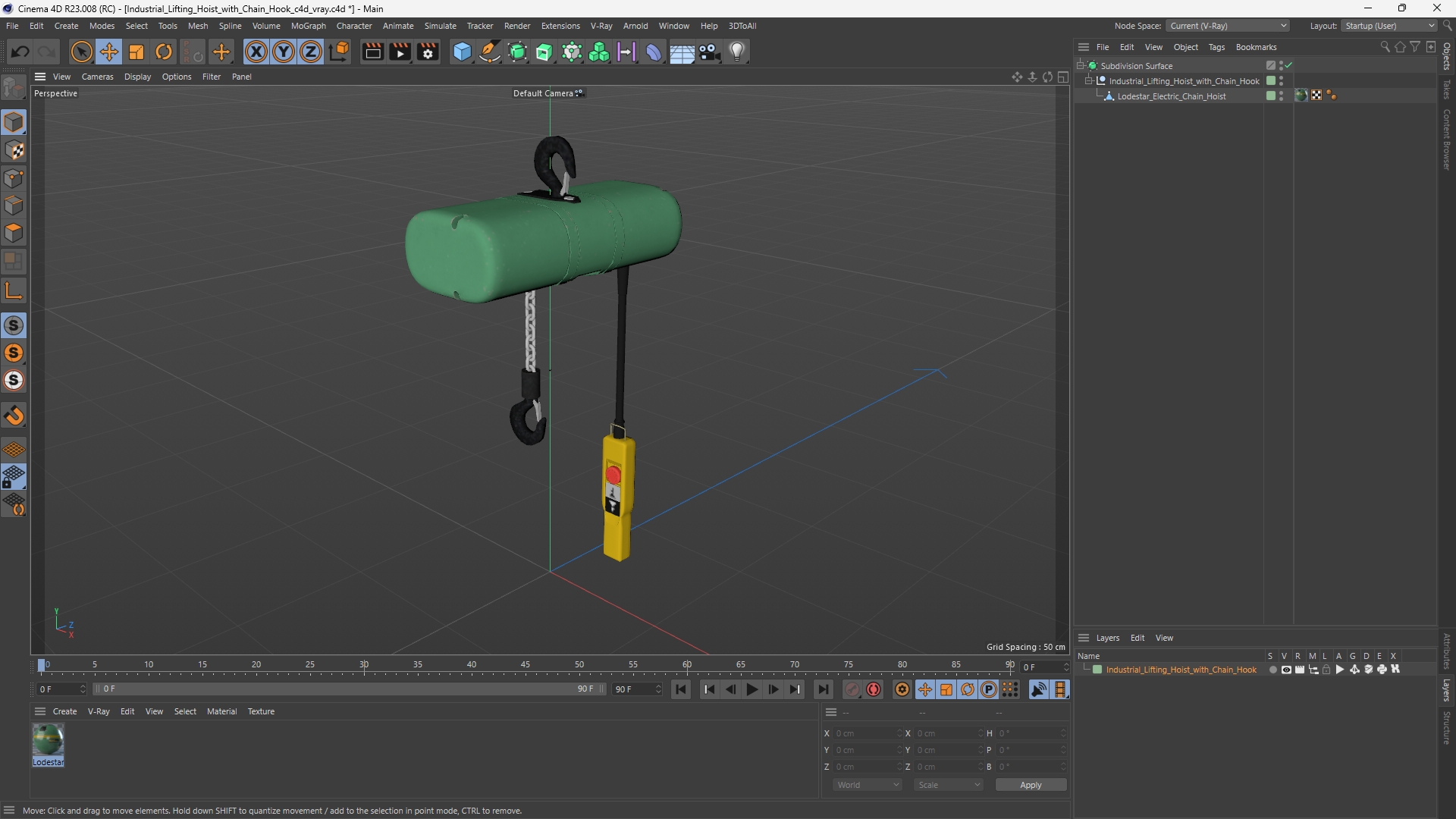This screenshot has width=1456, height=819.
Task: Click the green layer color swatch
Action: coord(1097,670)
